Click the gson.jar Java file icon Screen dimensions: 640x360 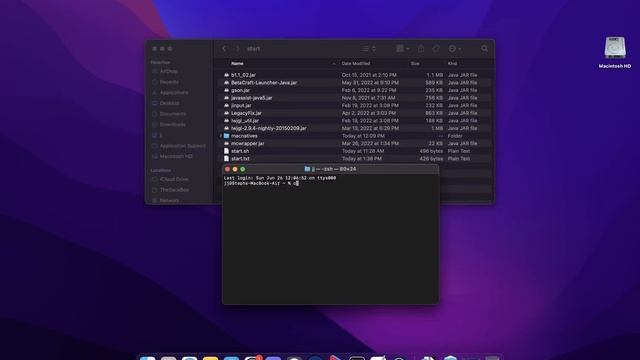click(227, 90)
